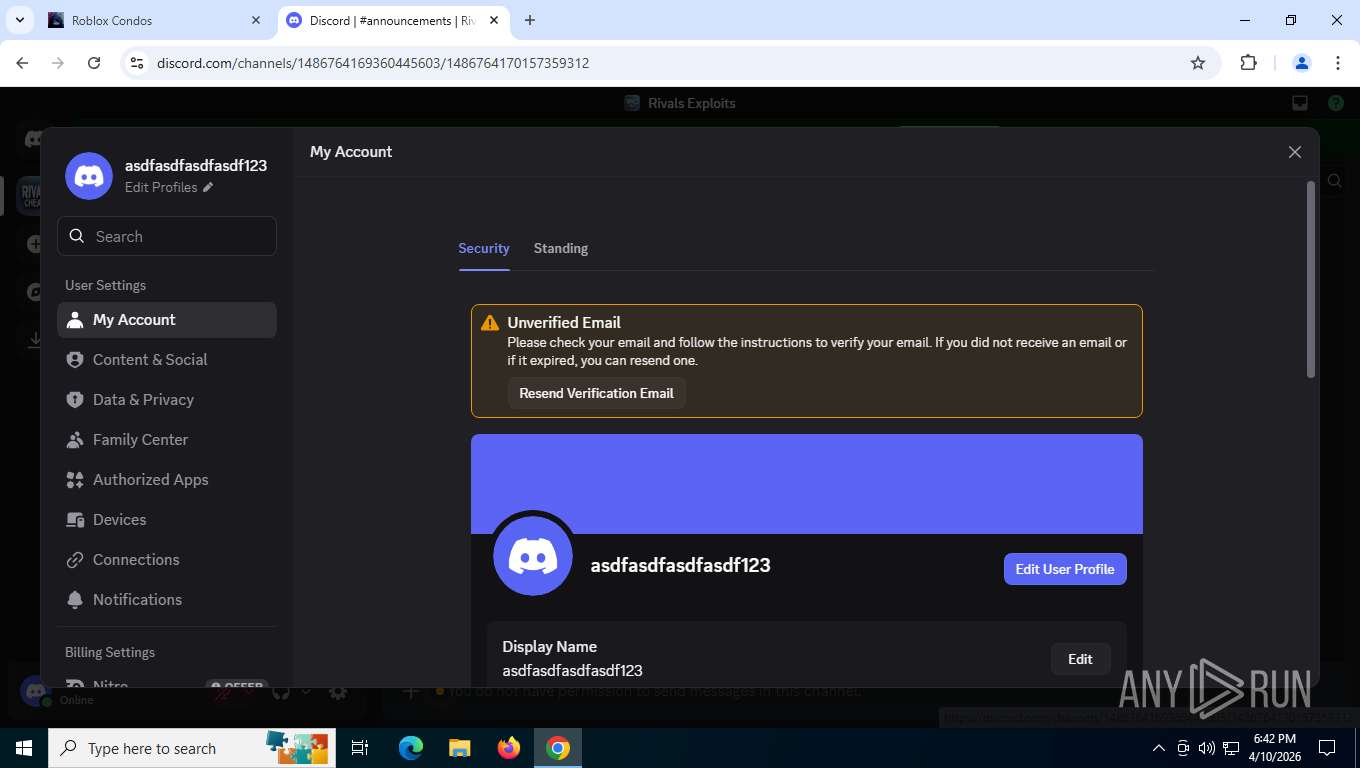Screen dimensions: 1360x768
Task: Open Devices settings
Action: click(166, 520)
